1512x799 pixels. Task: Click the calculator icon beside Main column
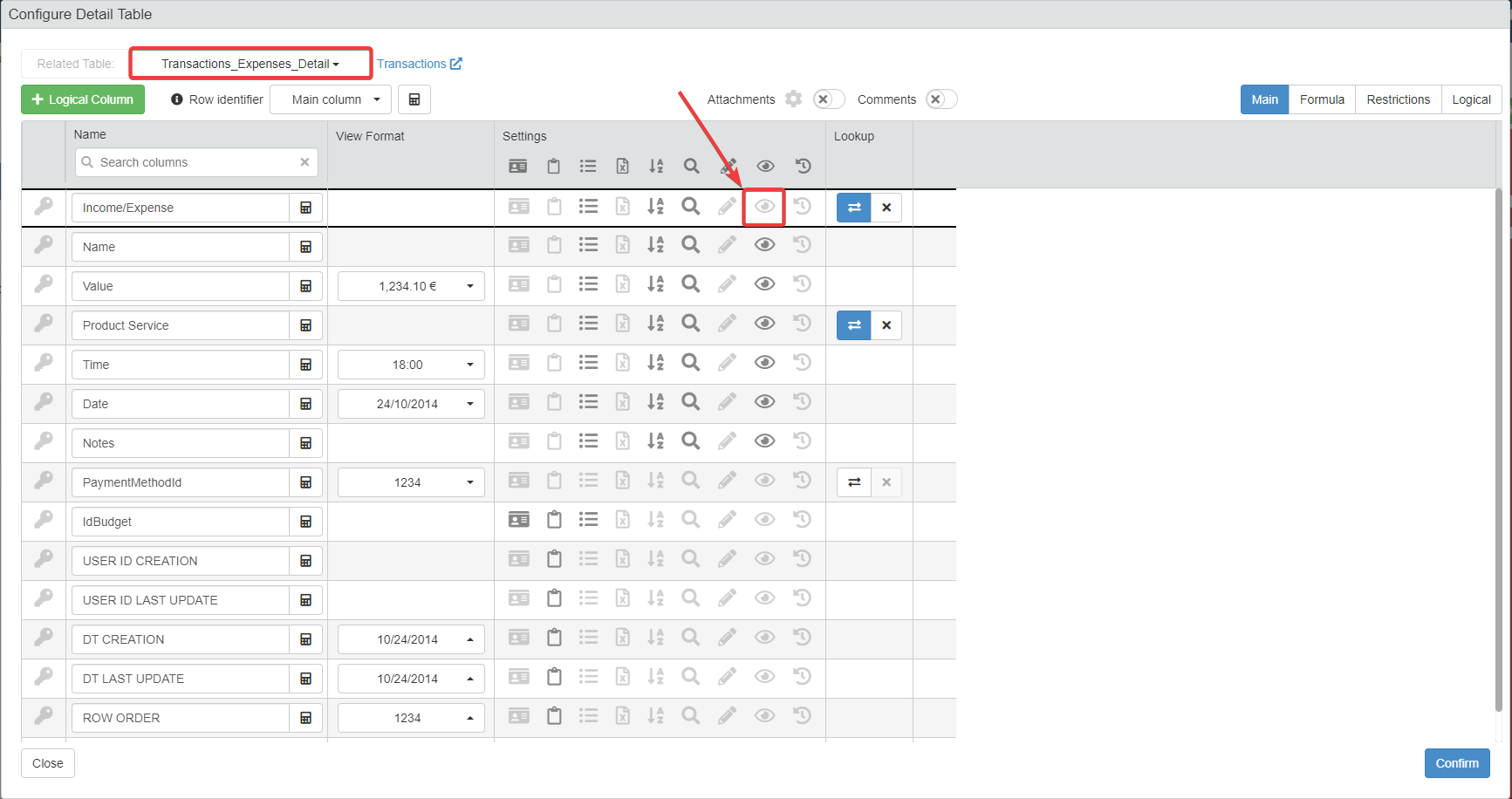point(414,99)
